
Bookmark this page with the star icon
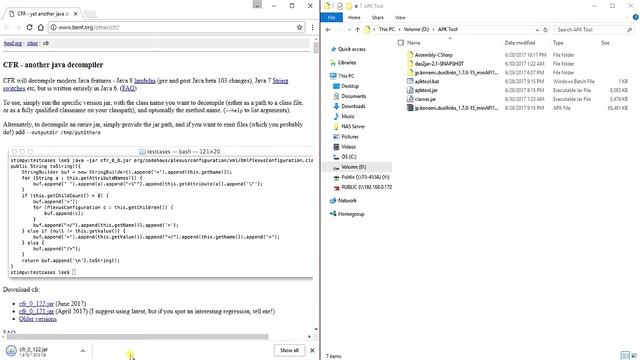click(300, 27)
